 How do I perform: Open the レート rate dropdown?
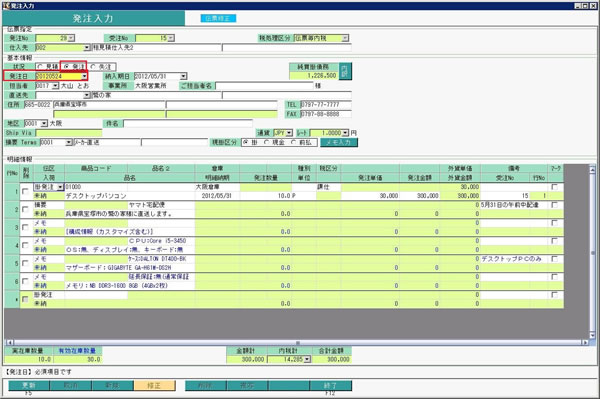pos(345,133)
